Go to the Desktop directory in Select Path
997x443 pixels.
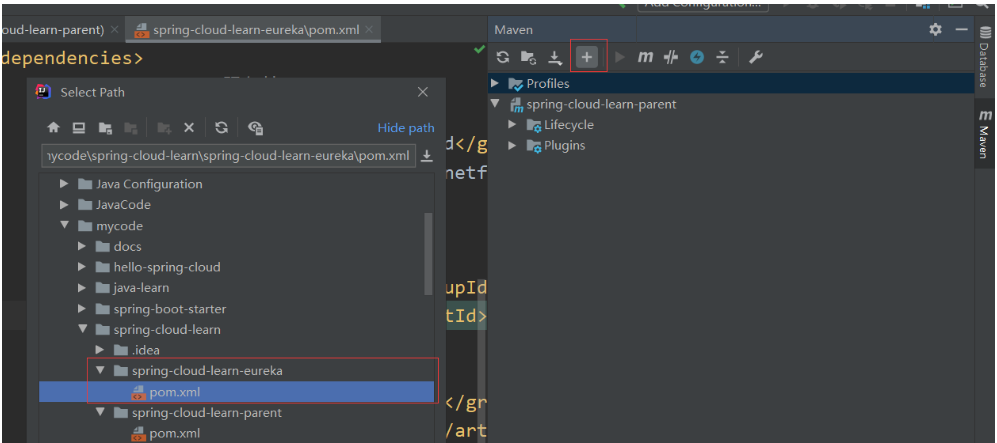[79, 128]
